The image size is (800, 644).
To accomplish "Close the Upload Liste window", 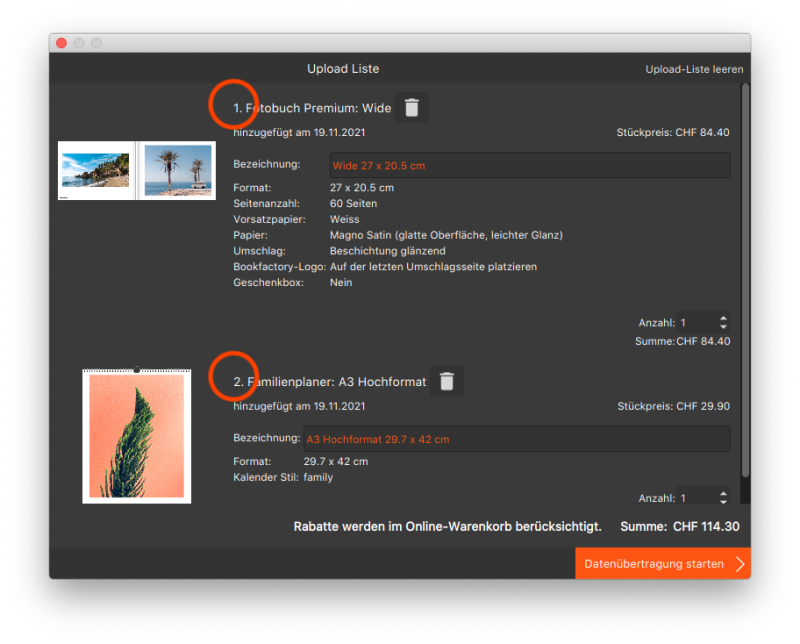I will pos(61,43).
